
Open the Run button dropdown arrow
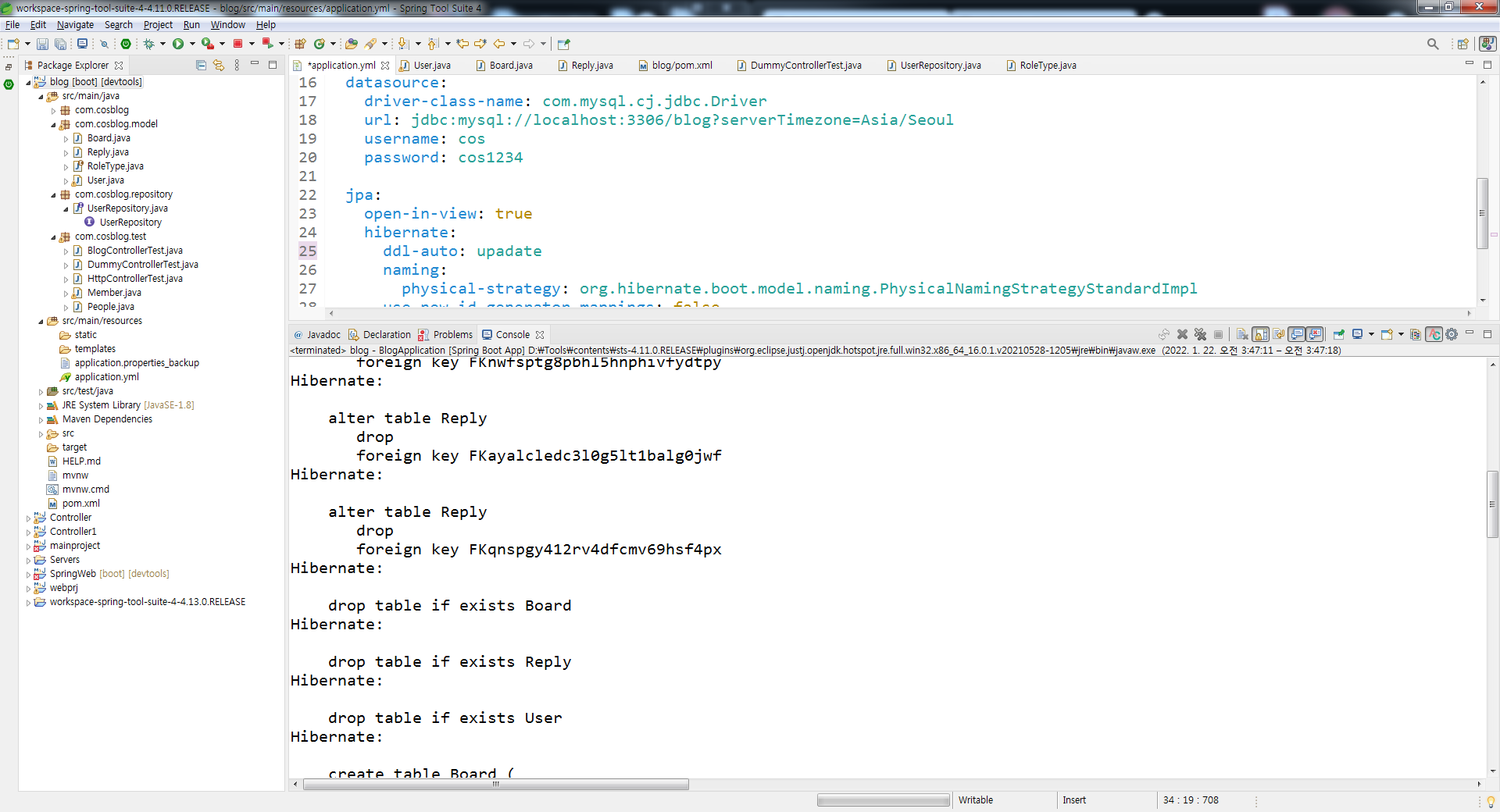click(x=192, y=44)
